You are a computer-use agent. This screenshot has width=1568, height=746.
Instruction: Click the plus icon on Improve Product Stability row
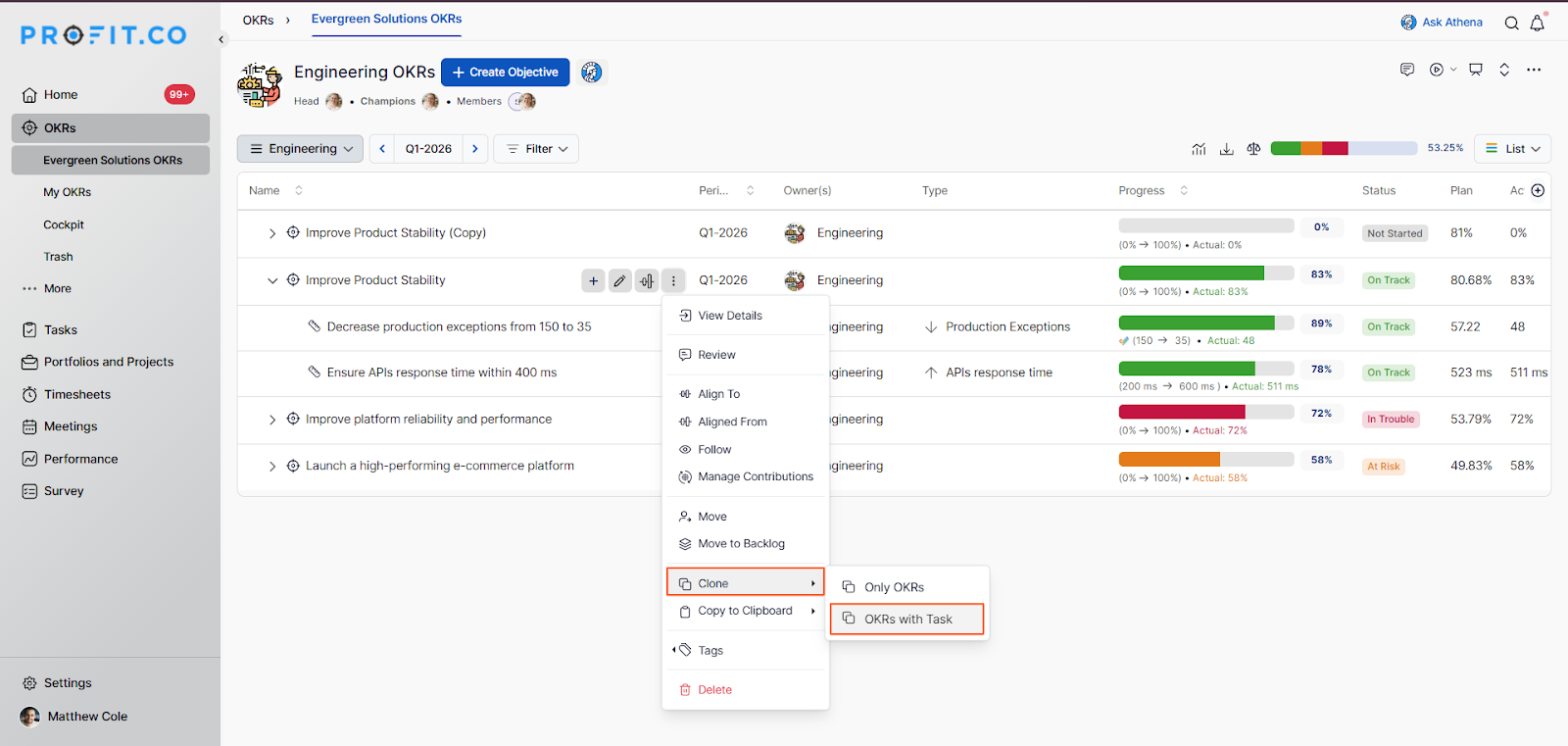pos(593,281)
